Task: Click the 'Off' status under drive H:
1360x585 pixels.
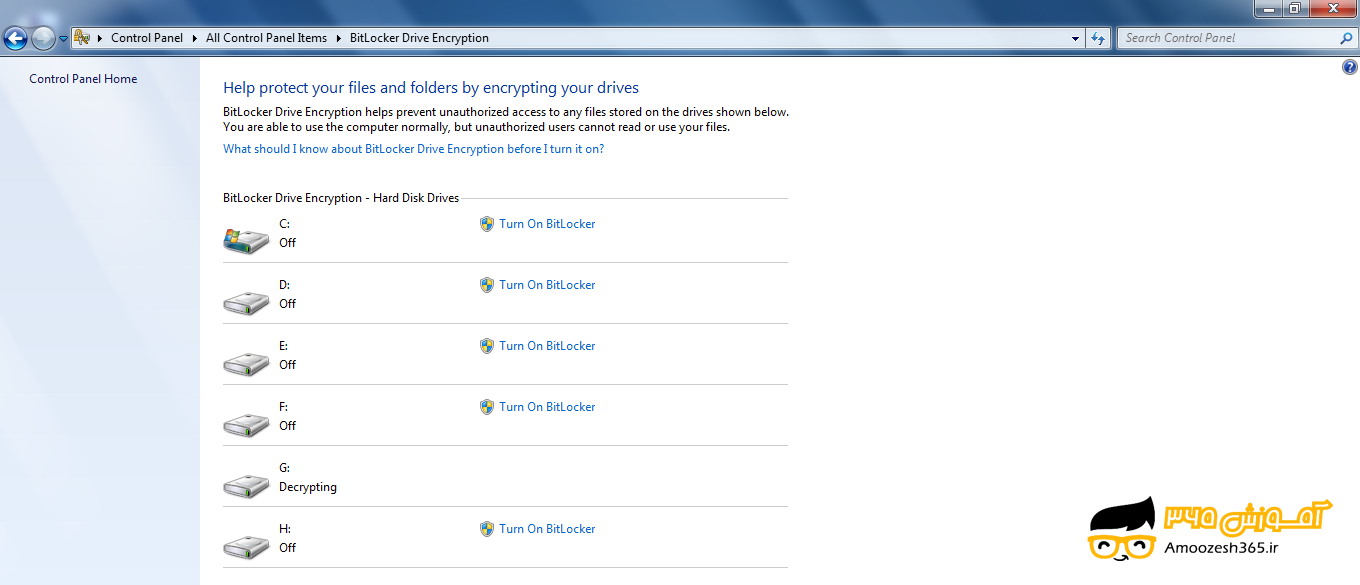Action: click(288, 548)
